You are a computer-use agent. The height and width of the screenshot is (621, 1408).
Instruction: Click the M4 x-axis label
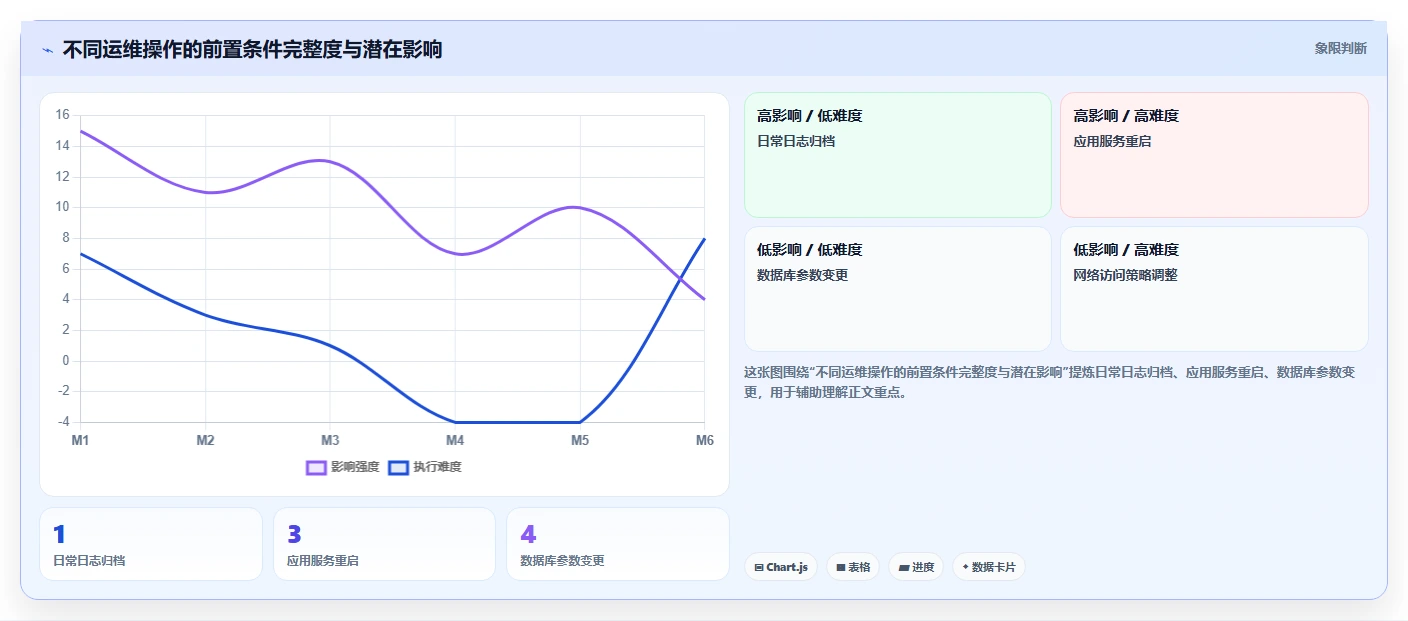point(455,440)
